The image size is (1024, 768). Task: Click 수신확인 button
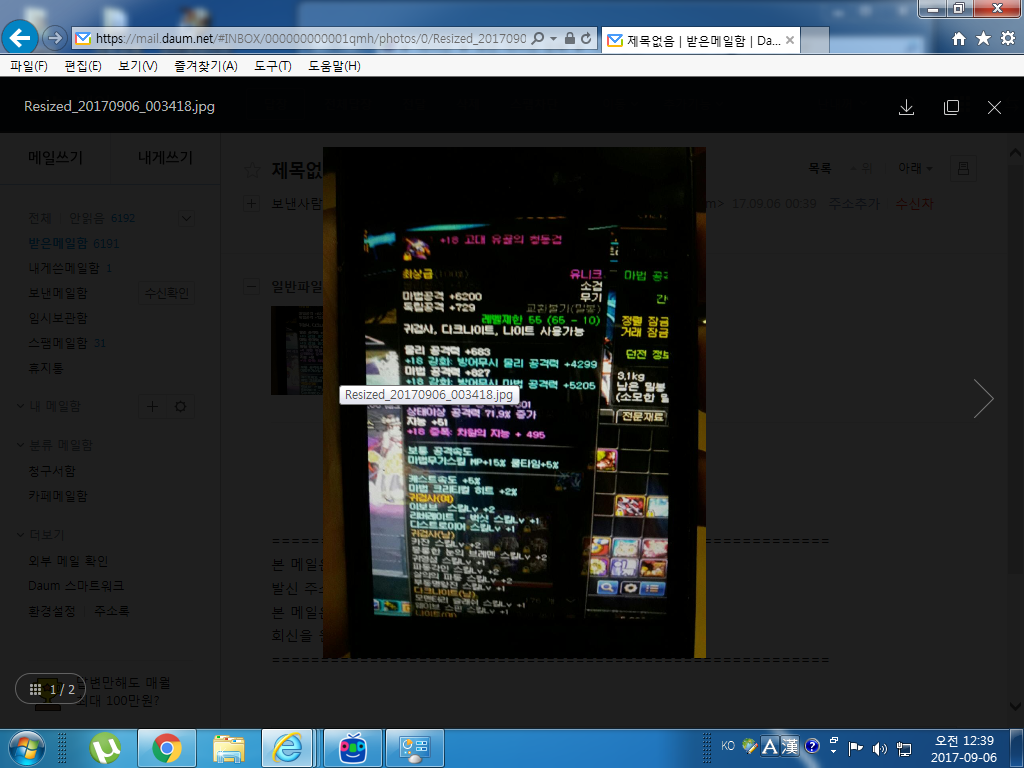(167, 293)
